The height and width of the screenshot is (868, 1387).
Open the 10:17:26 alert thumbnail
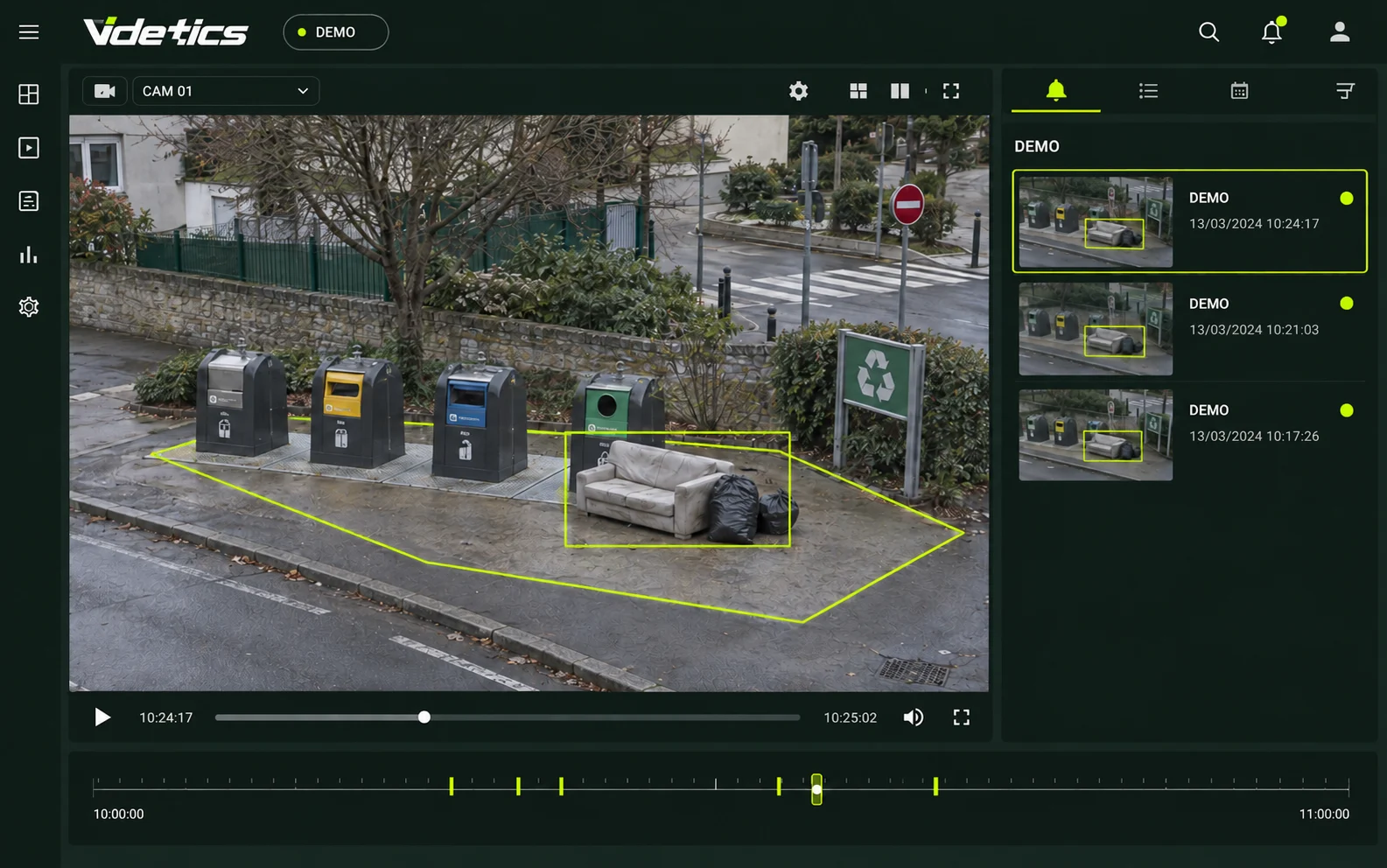coord(1096,435)
